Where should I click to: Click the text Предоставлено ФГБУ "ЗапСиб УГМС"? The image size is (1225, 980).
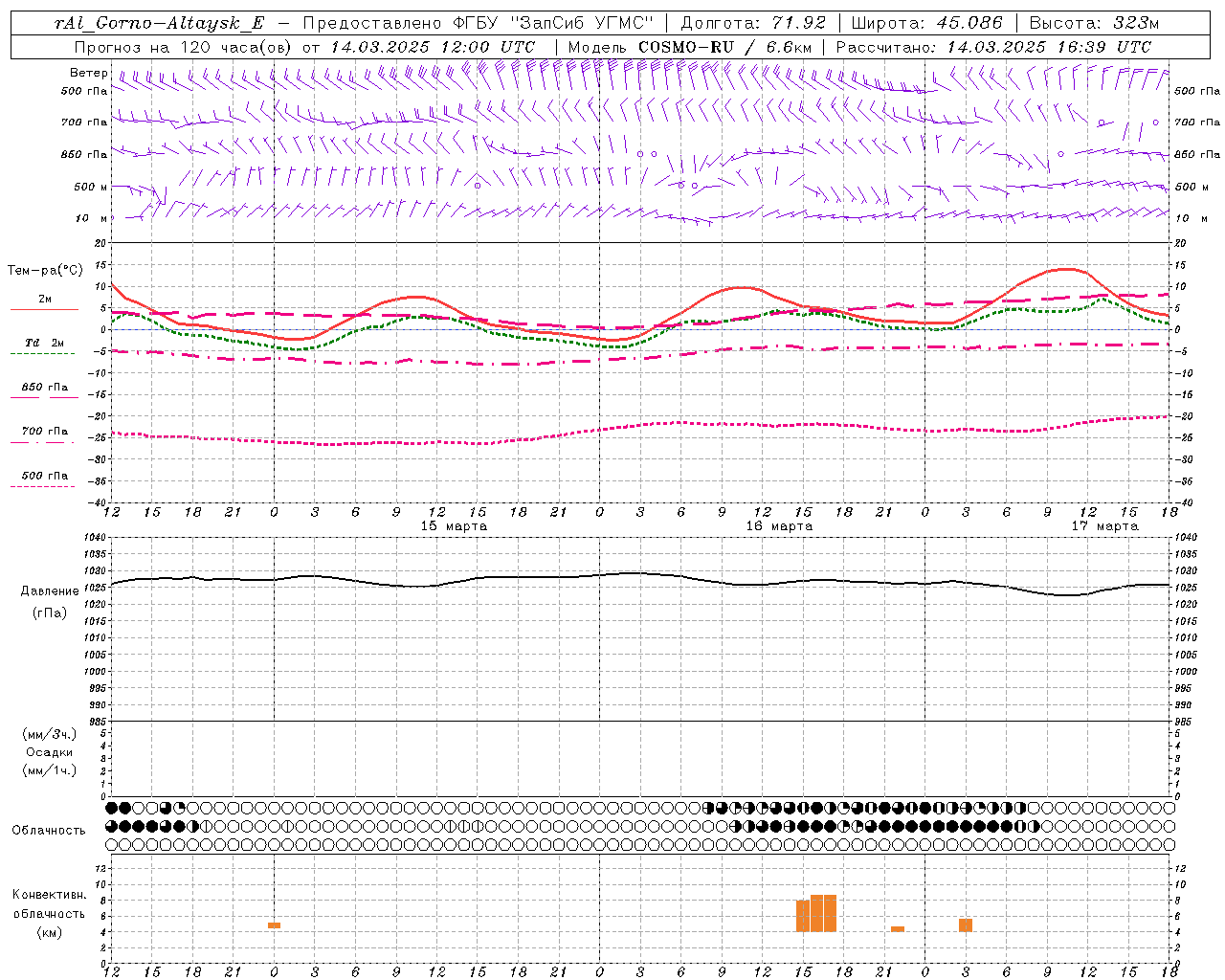point(478,23)
